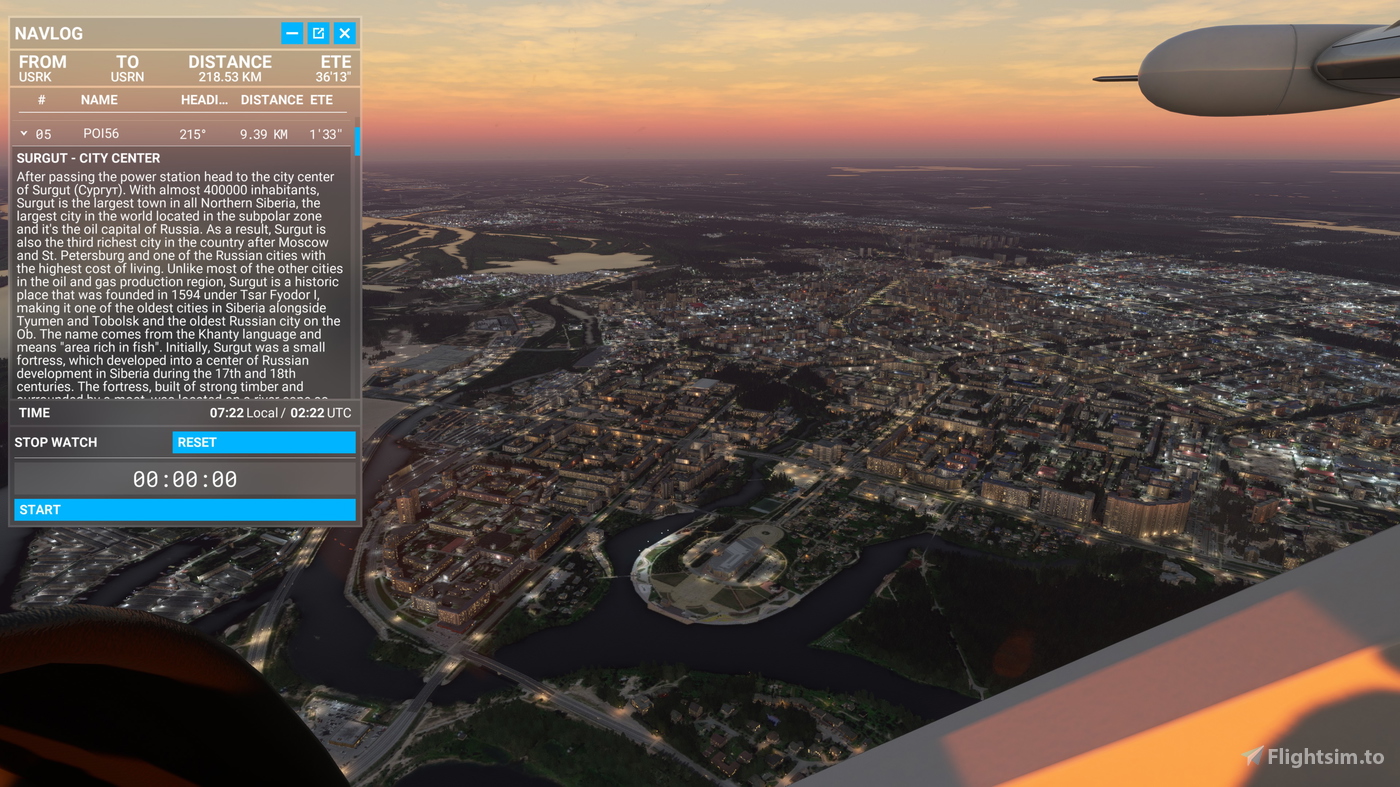
Task: Click the # column header
Action: tap(41, 100)
